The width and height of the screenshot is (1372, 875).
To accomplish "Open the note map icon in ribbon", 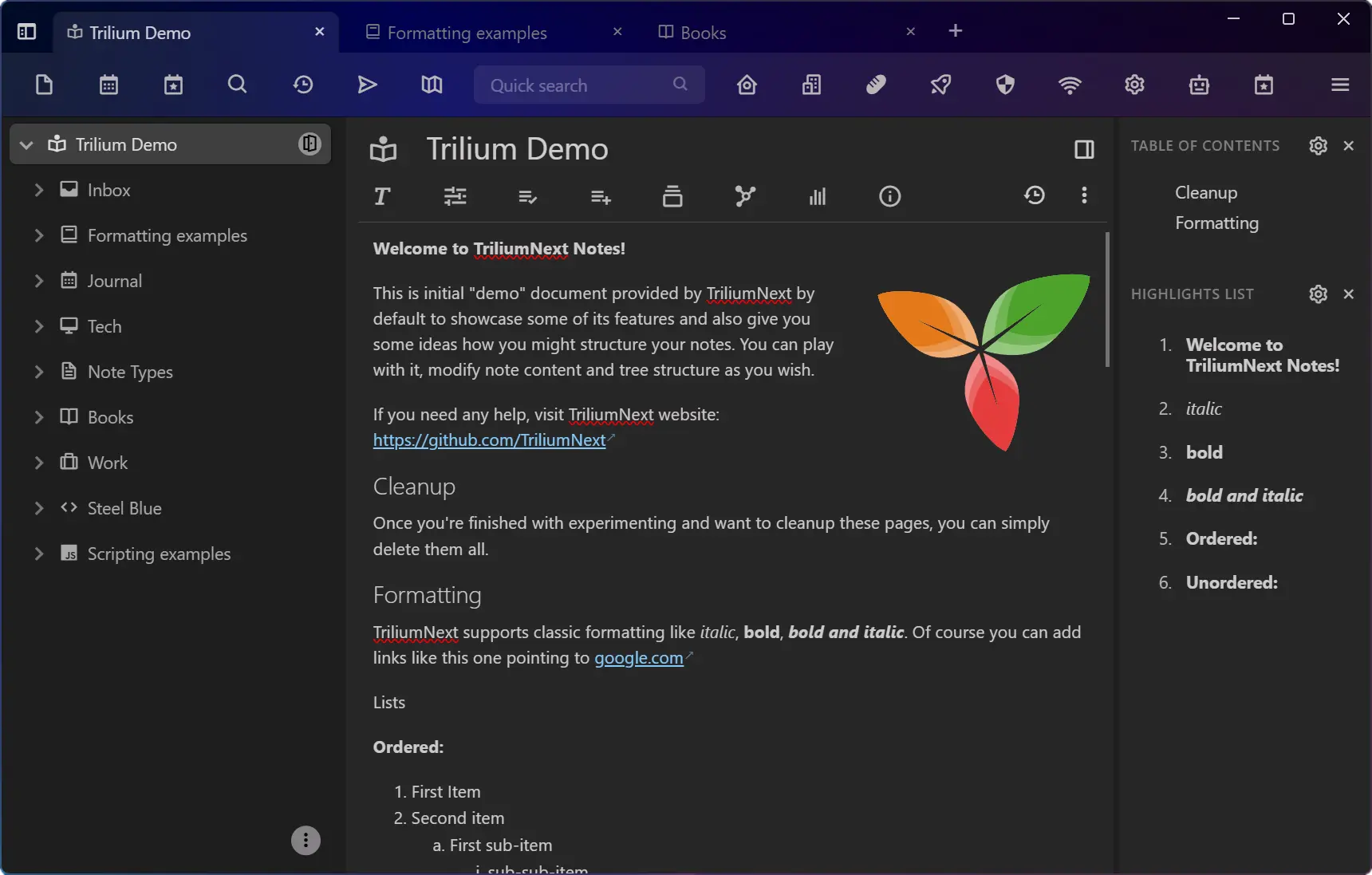I will [x=744, y=196].
